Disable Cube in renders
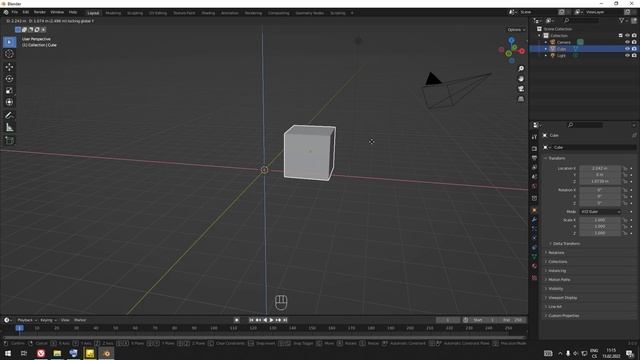The width and height of the screenshot is (640, 360). (x=634, y=49)
